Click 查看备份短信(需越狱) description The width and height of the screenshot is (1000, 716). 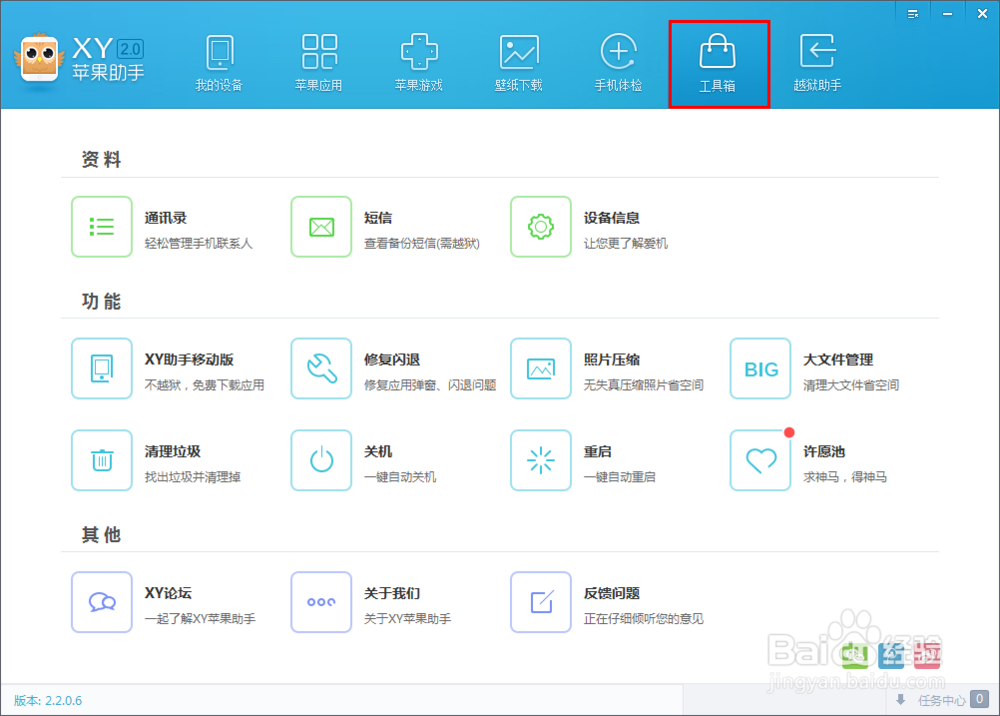pyautogui.click(x=422, y=244)
